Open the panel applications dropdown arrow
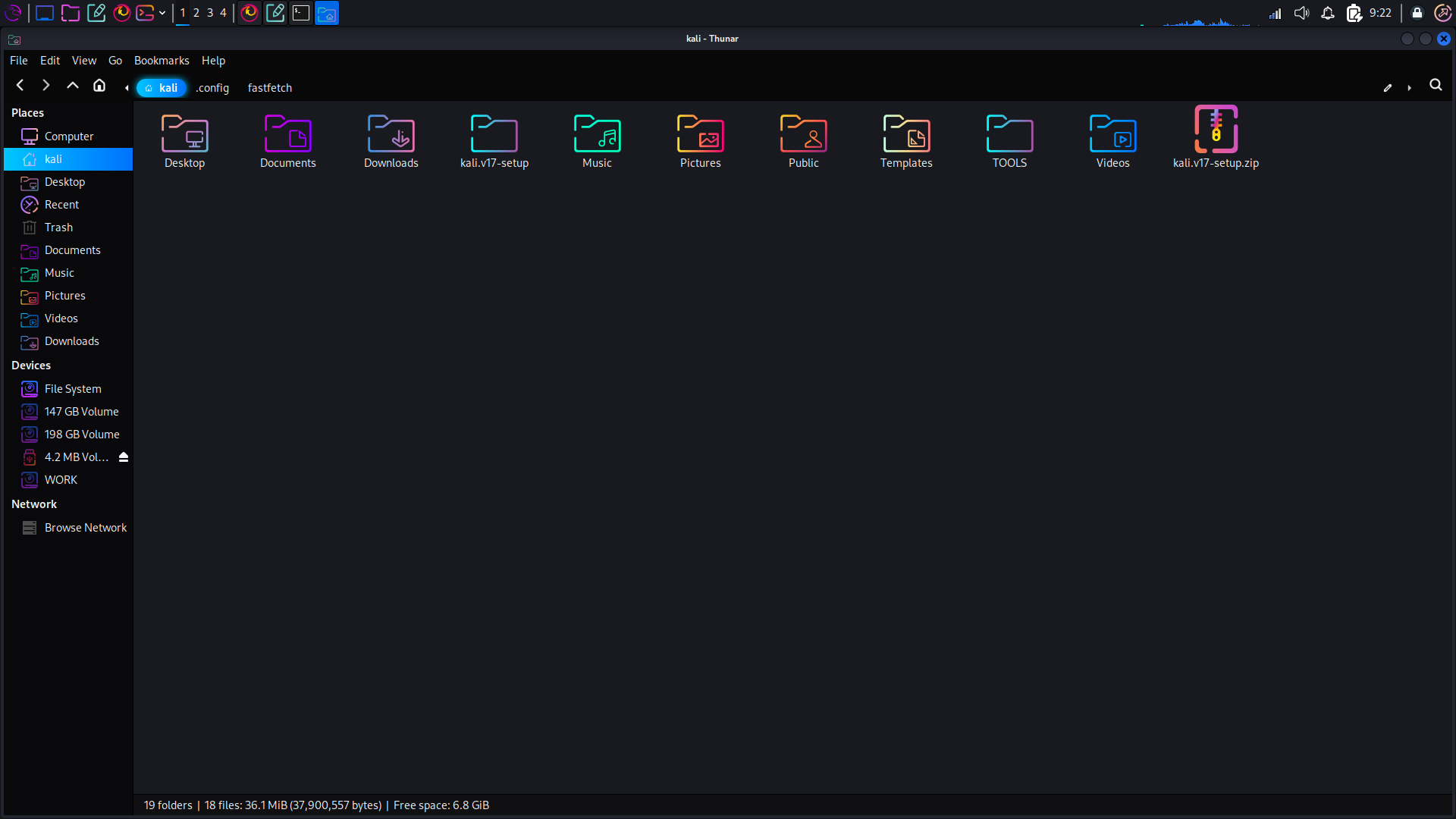Image resolution: width=1456 pixels, height=819 pixels. [x=162, y=13]
